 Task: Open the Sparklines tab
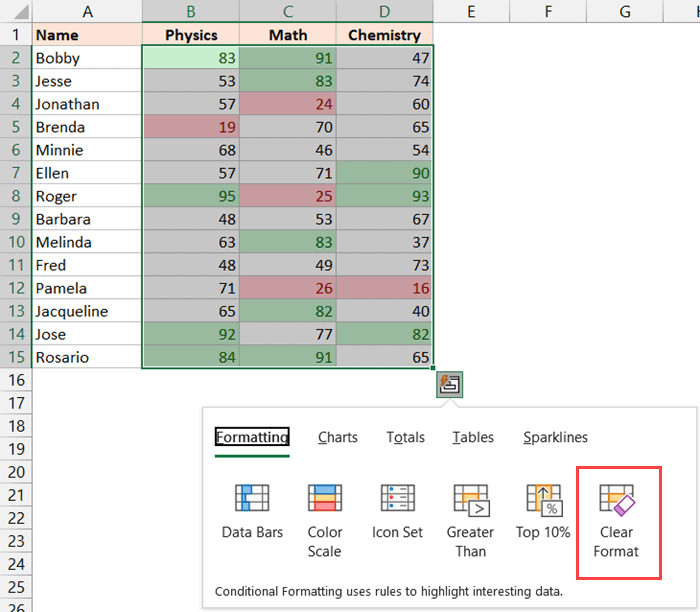pos(555,437)
